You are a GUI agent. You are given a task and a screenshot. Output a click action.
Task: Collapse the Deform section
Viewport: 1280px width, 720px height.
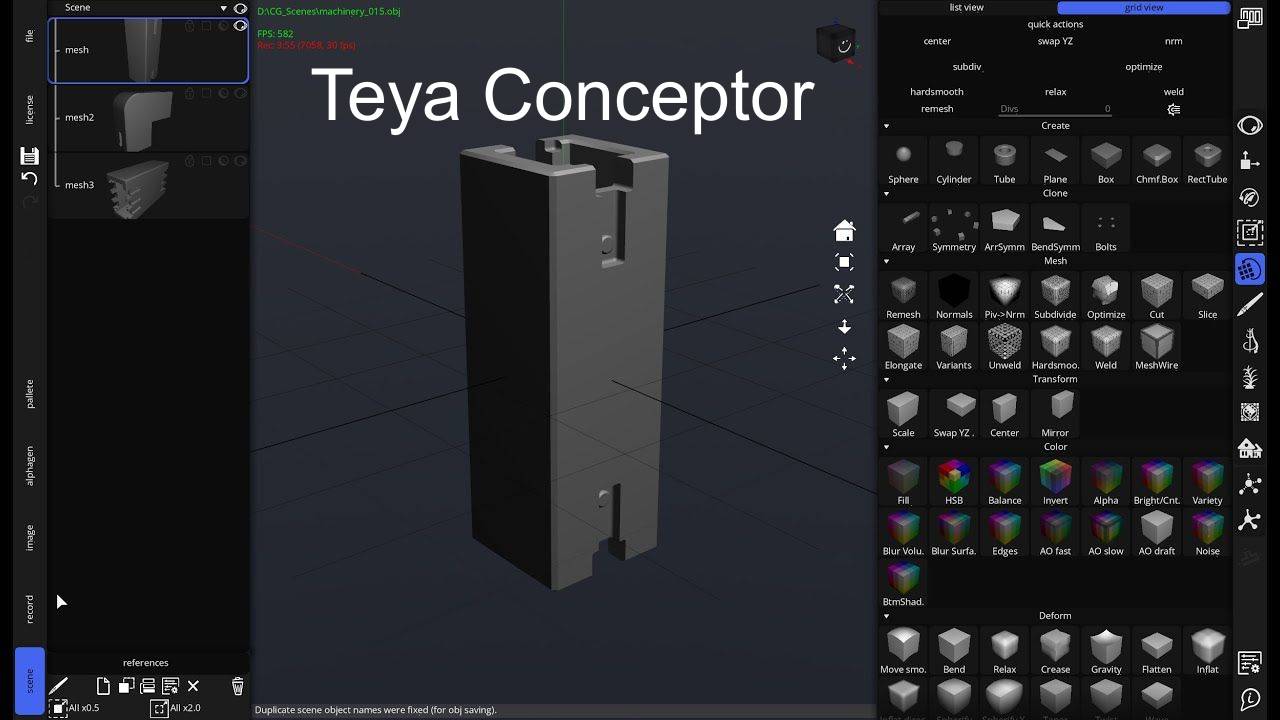886,615
